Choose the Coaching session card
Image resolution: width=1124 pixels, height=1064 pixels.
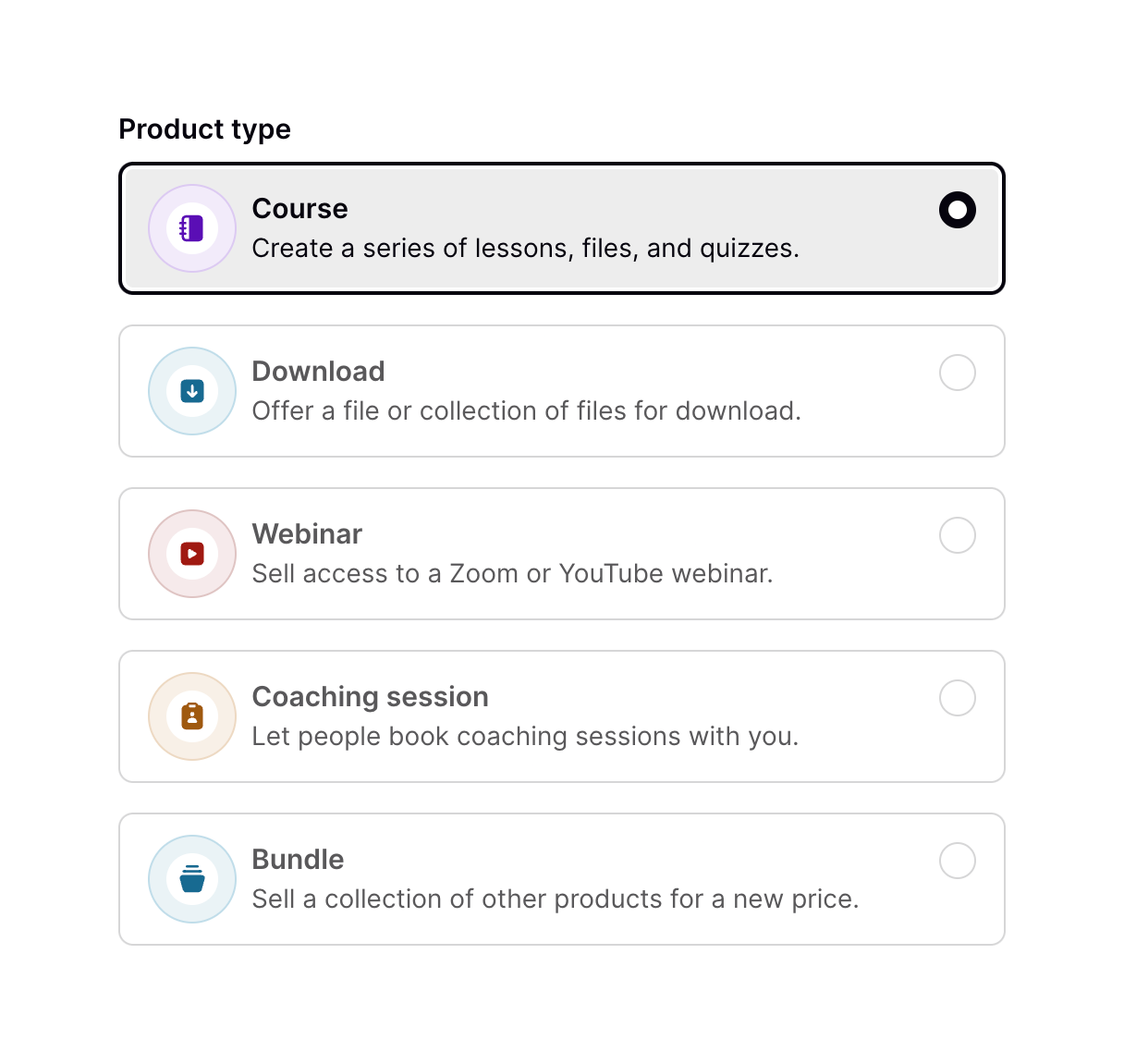tap(562, 716)
